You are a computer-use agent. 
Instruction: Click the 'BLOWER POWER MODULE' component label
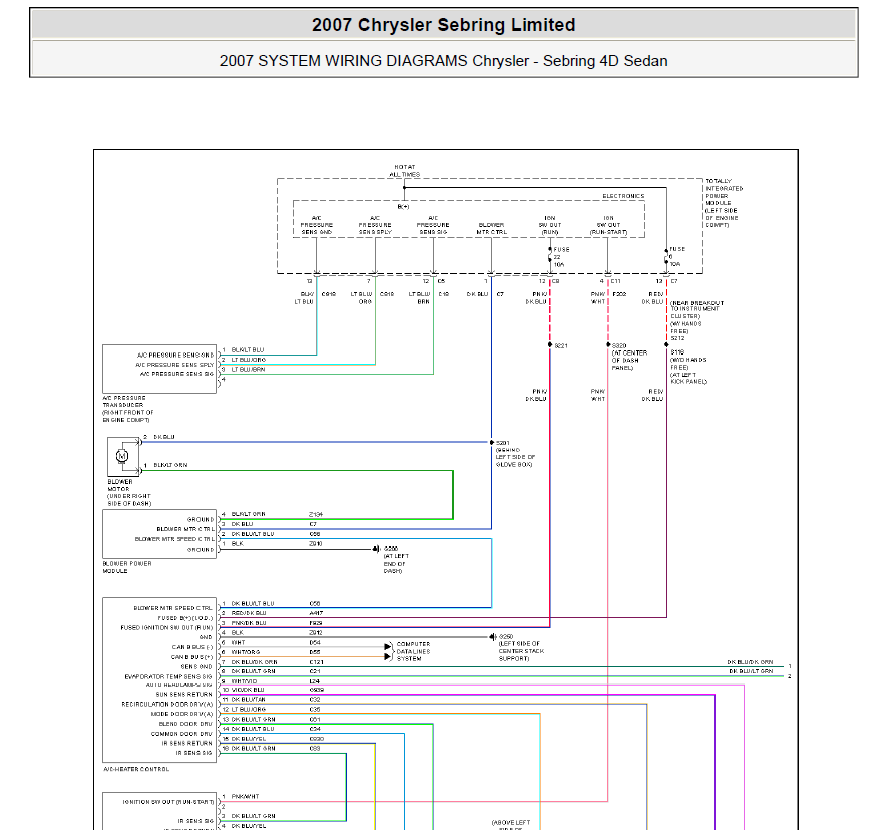tap(127, 567)
